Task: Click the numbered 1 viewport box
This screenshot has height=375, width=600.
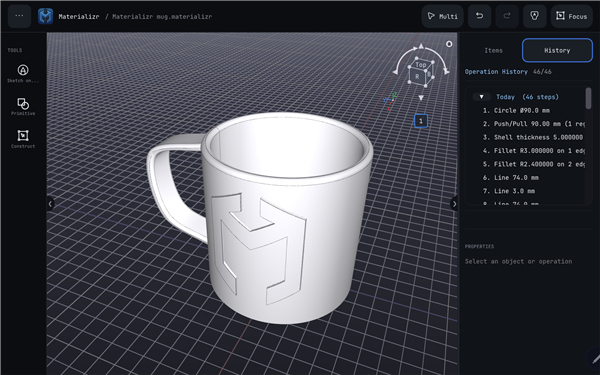Action: pos(421,121)
